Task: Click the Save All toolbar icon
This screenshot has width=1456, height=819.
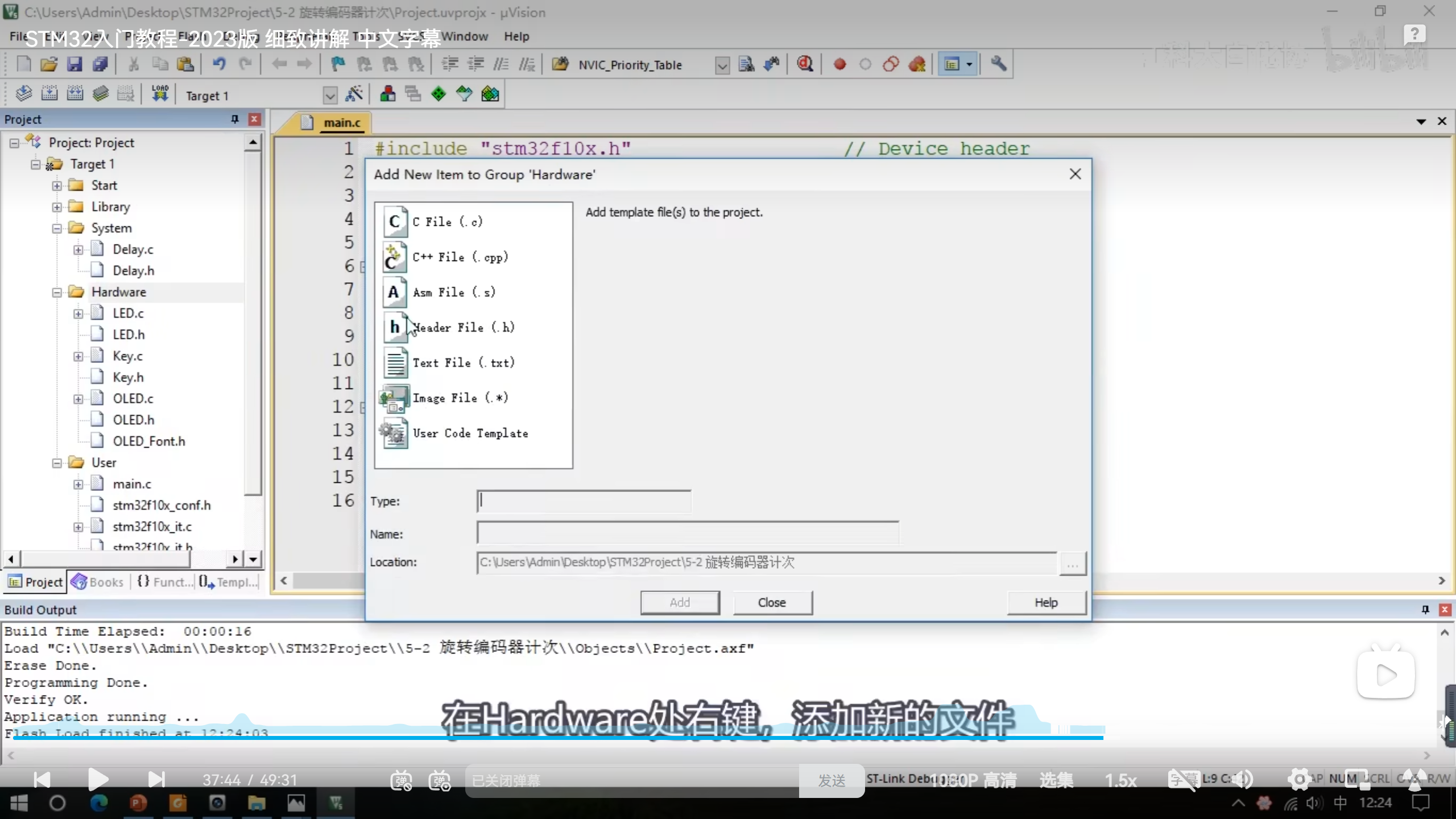Action: pos(100,64)
